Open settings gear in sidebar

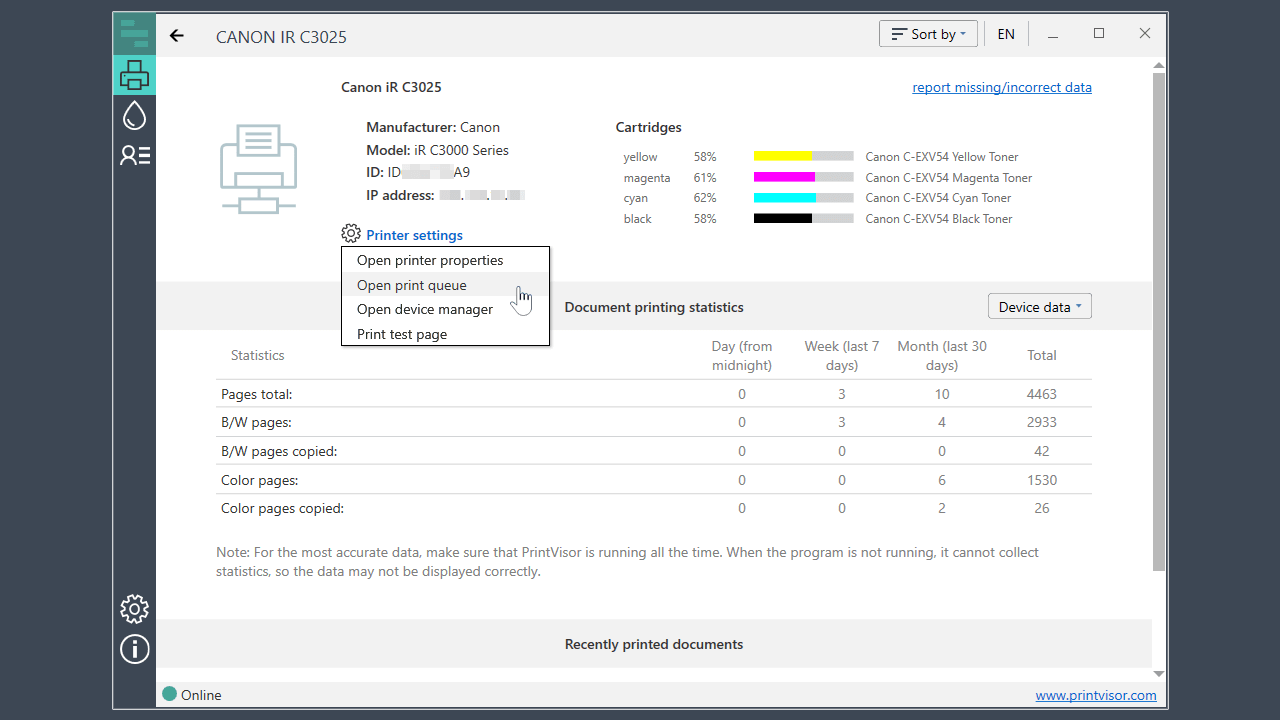click(x=134, y=608)
